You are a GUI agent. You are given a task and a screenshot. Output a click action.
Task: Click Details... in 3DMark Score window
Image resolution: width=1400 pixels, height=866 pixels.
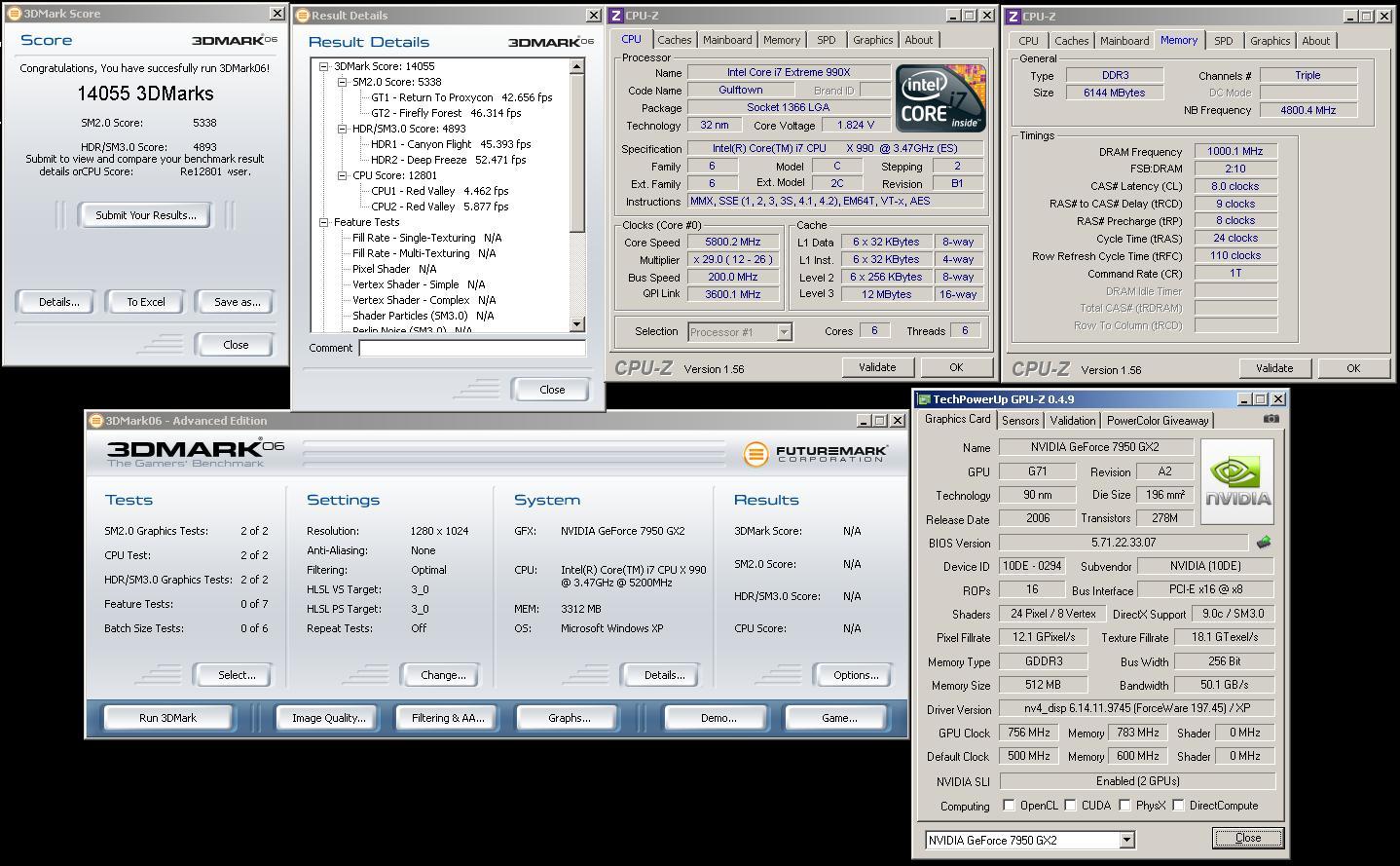tap(58, 302)
